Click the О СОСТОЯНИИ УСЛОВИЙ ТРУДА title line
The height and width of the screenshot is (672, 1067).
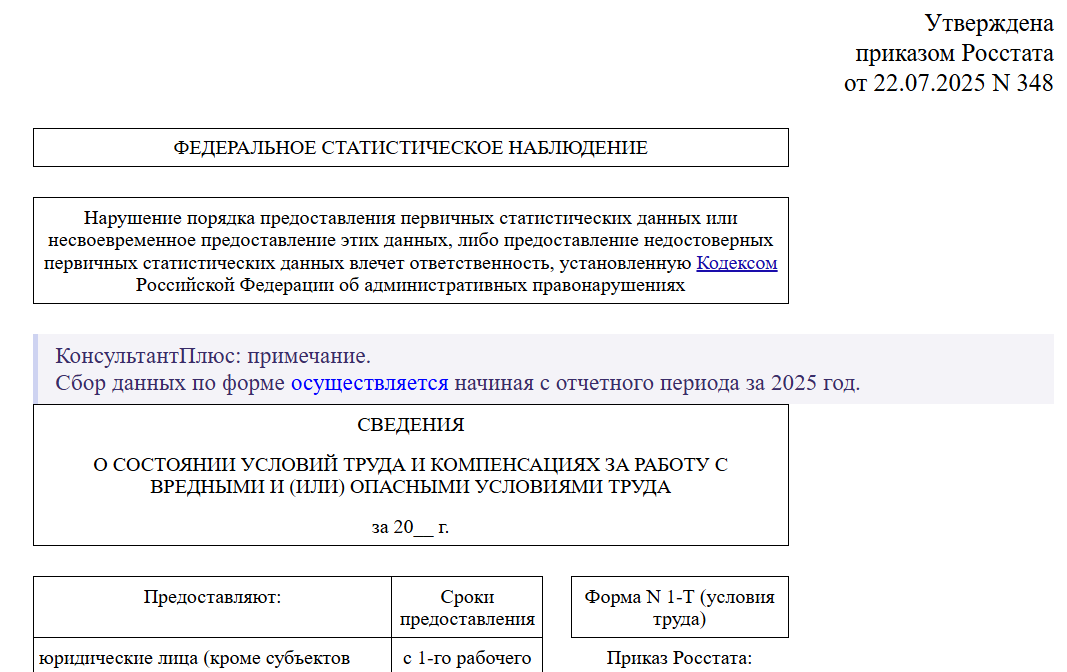(410, 466)
